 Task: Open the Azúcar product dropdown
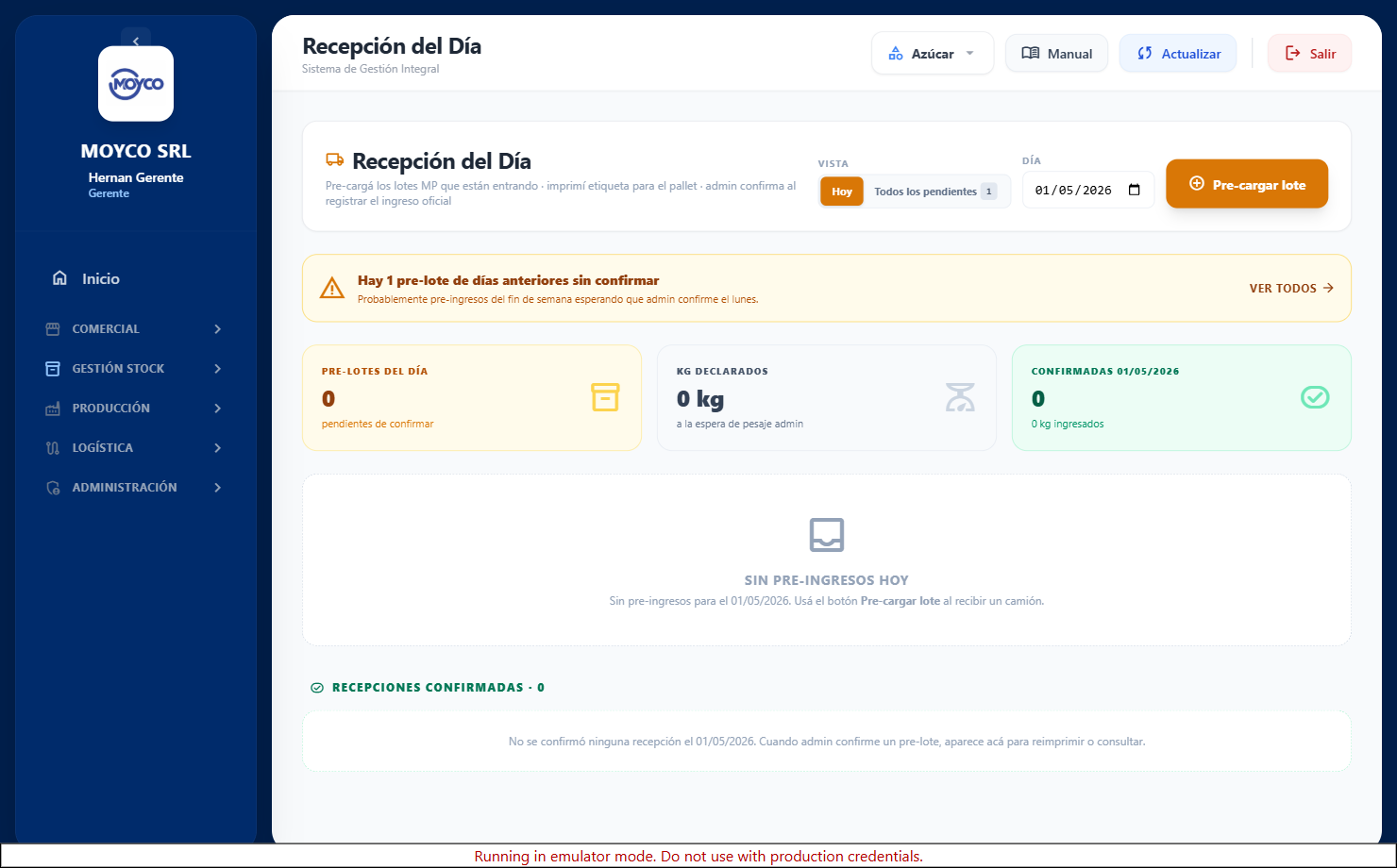pos(933,54)
